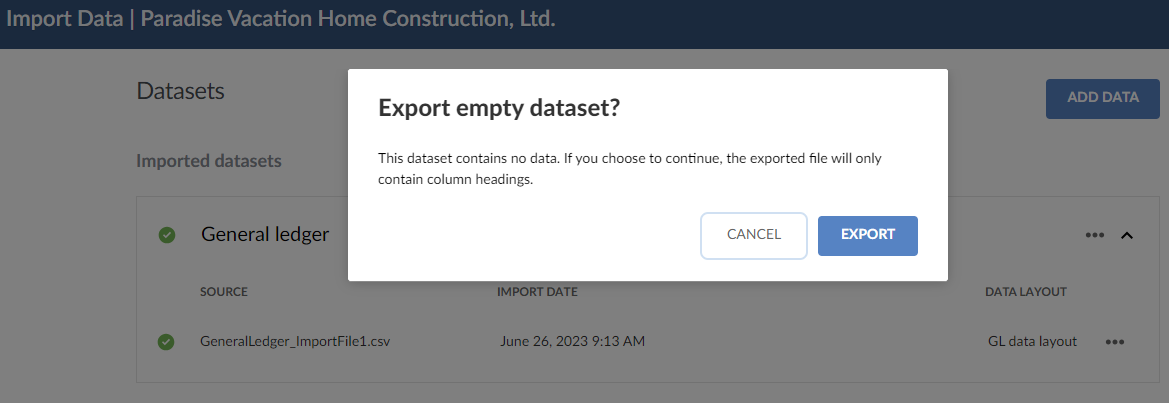Open the General ledger more options ellipsis
1169x403 pixels.
click(1095, 236)
